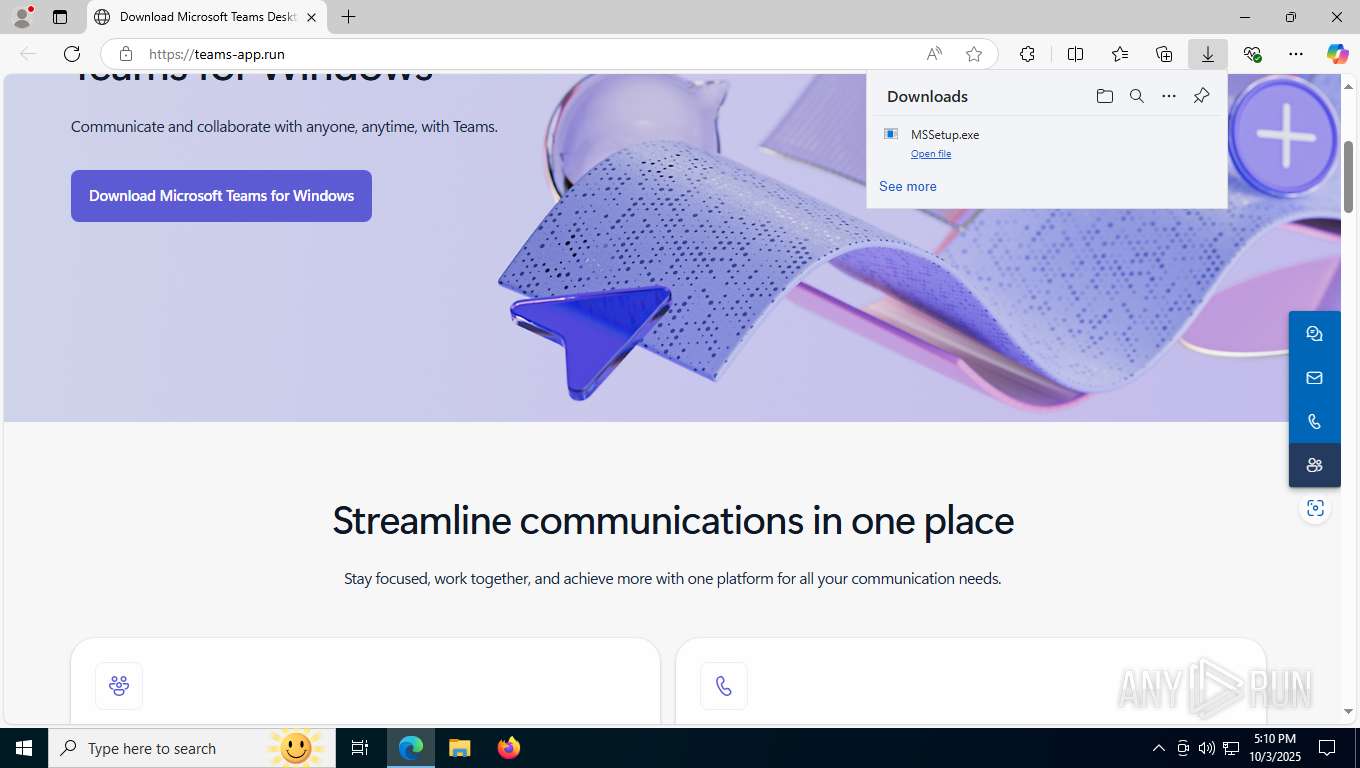The image size is (1360, 768).
Task: Open Microsoft Edge on the taskbar
Action: [x=411, y=748]
